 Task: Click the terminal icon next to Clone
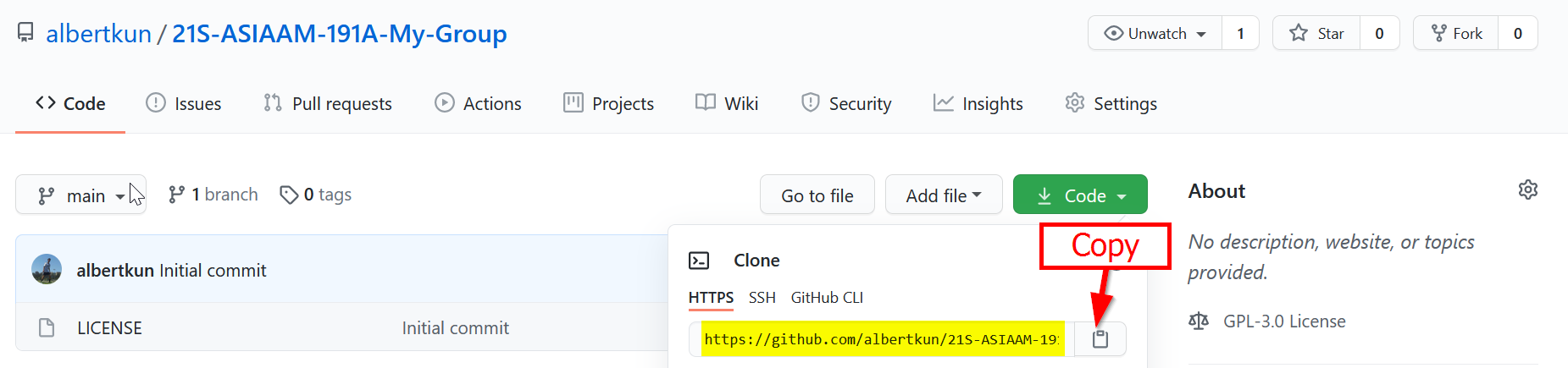click(x=699, y=261)
